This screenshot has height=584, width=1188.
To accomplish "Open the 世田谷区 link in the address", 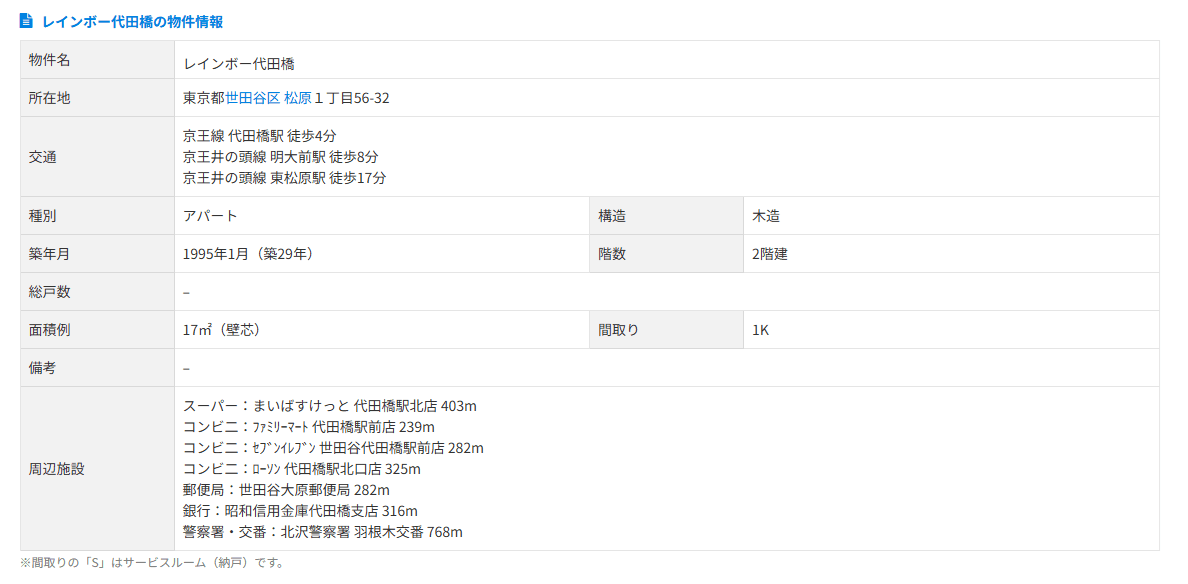I will click(x=253, y=98).
